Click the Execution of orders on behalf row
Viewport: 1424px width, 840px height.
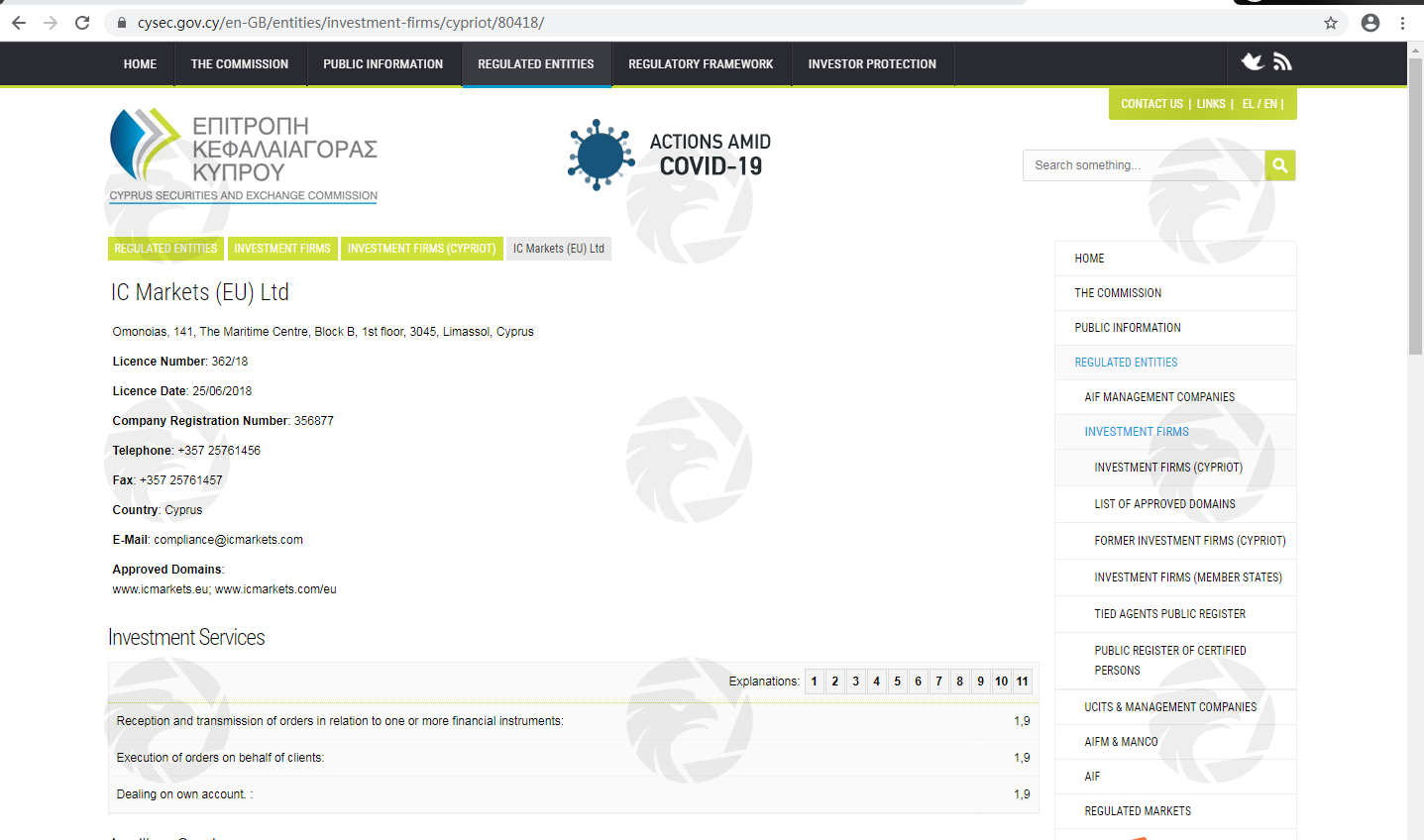pos(573,758)
